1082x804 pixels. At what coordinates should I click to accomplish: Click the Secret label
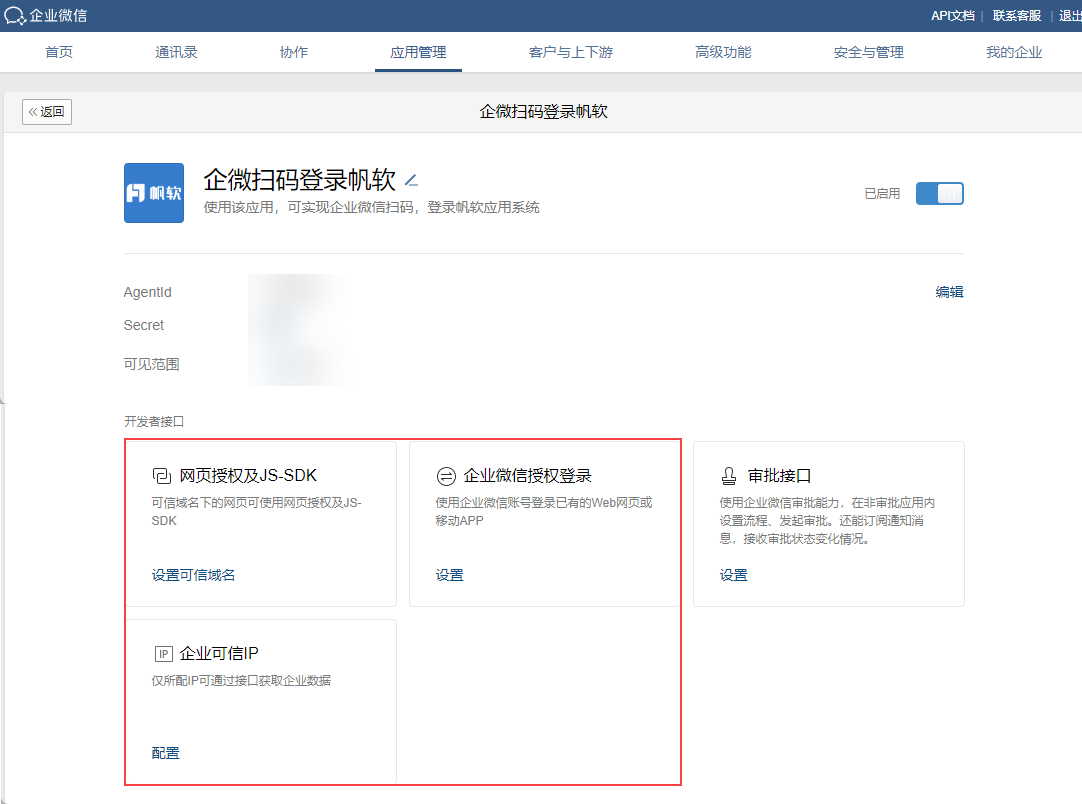144,325
